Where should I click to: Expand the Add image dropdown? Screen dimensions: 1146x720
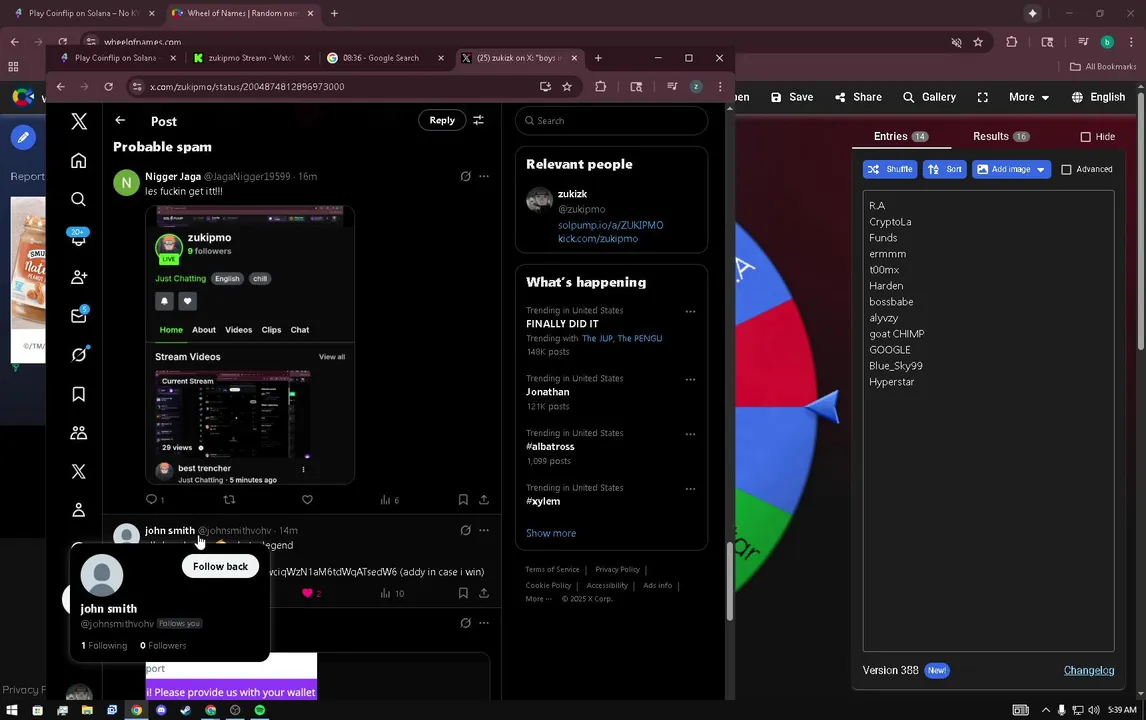pos(1041,169)
